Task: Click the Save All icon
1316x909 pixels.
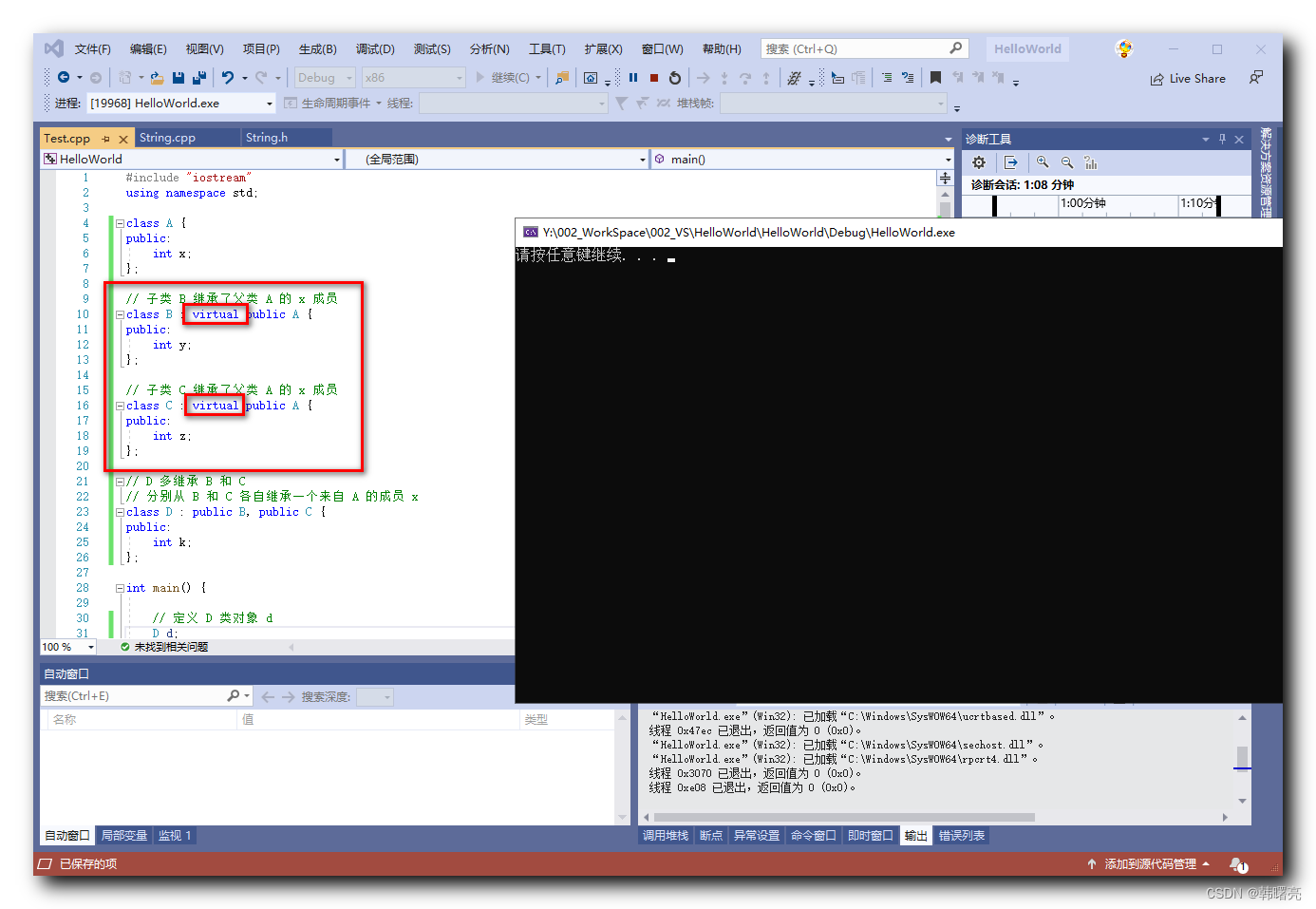Action: (199, 78)
